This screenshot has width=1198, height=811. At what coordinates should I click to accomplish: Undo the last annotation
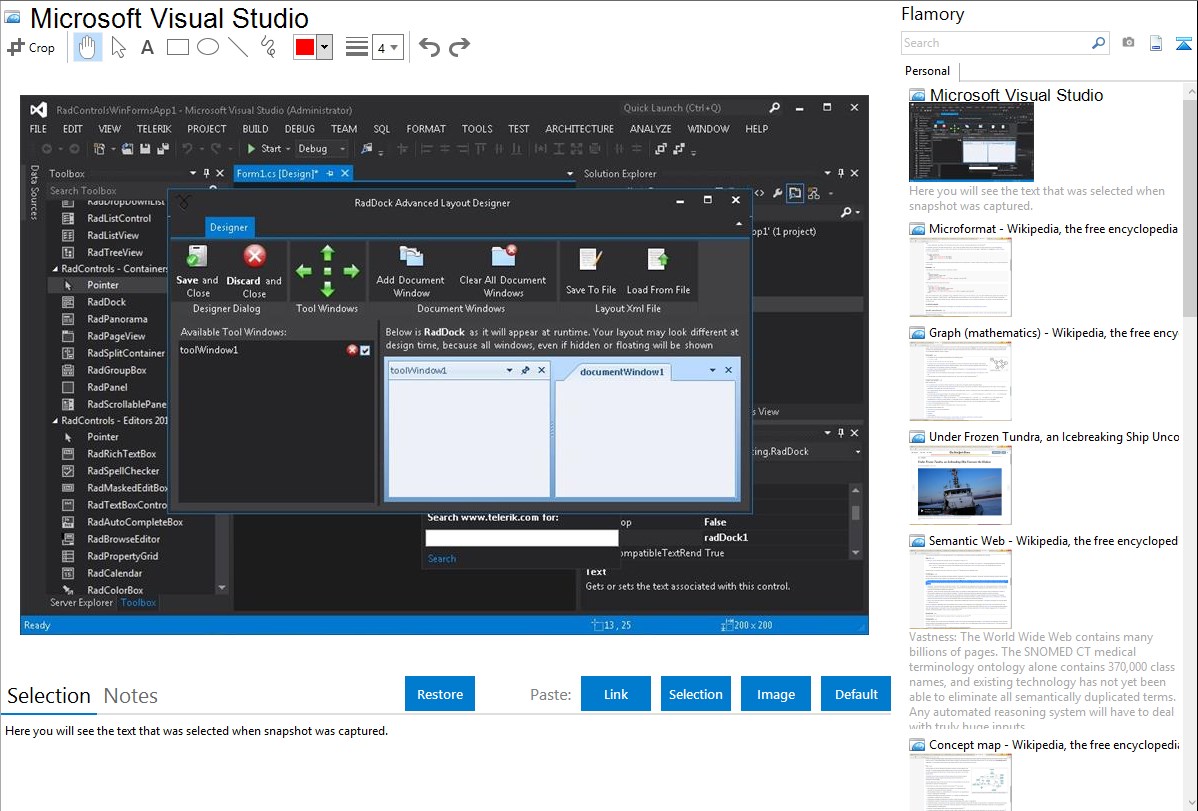point(429,47)
